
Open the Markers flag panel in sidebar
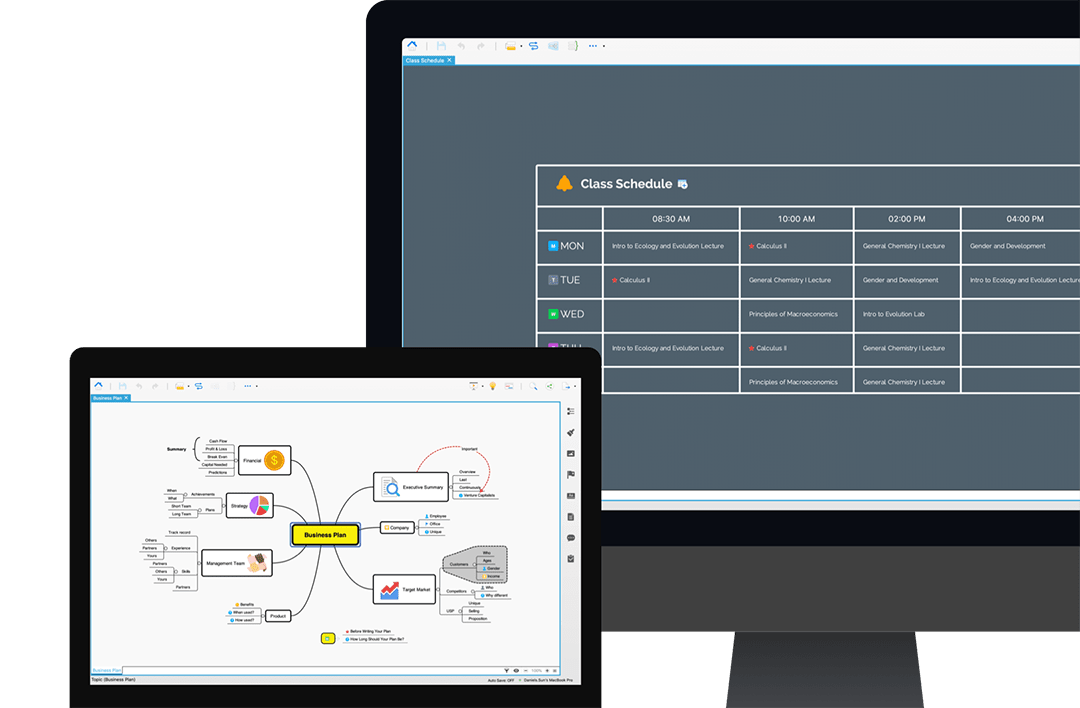pos(570,475)
